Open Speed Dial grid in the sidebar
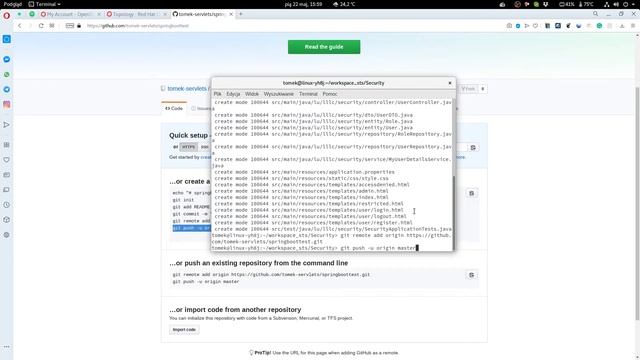Screen dimensions: 640x360 7,144
